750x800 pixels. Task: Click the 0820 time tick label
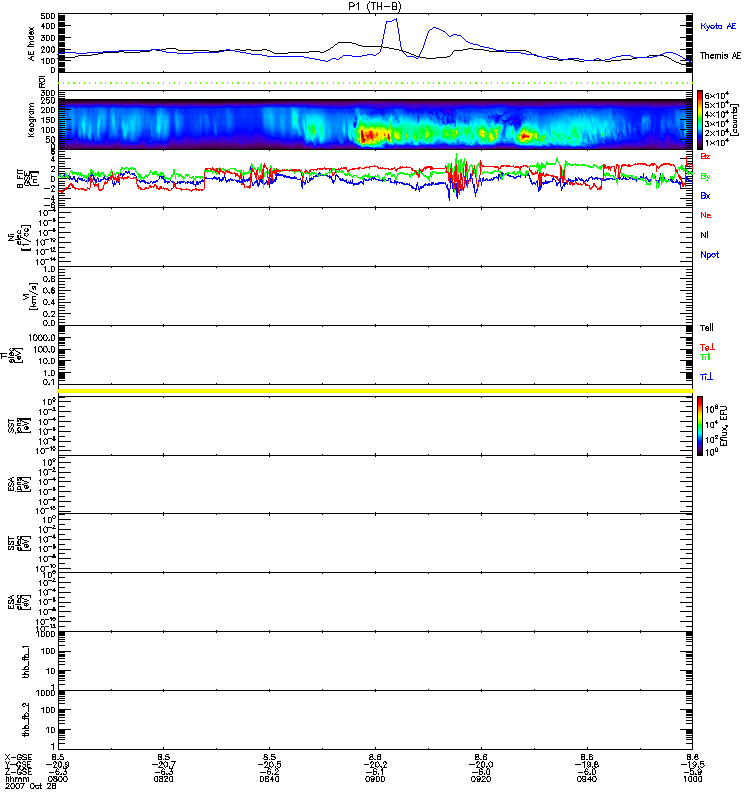coord(163,779)
